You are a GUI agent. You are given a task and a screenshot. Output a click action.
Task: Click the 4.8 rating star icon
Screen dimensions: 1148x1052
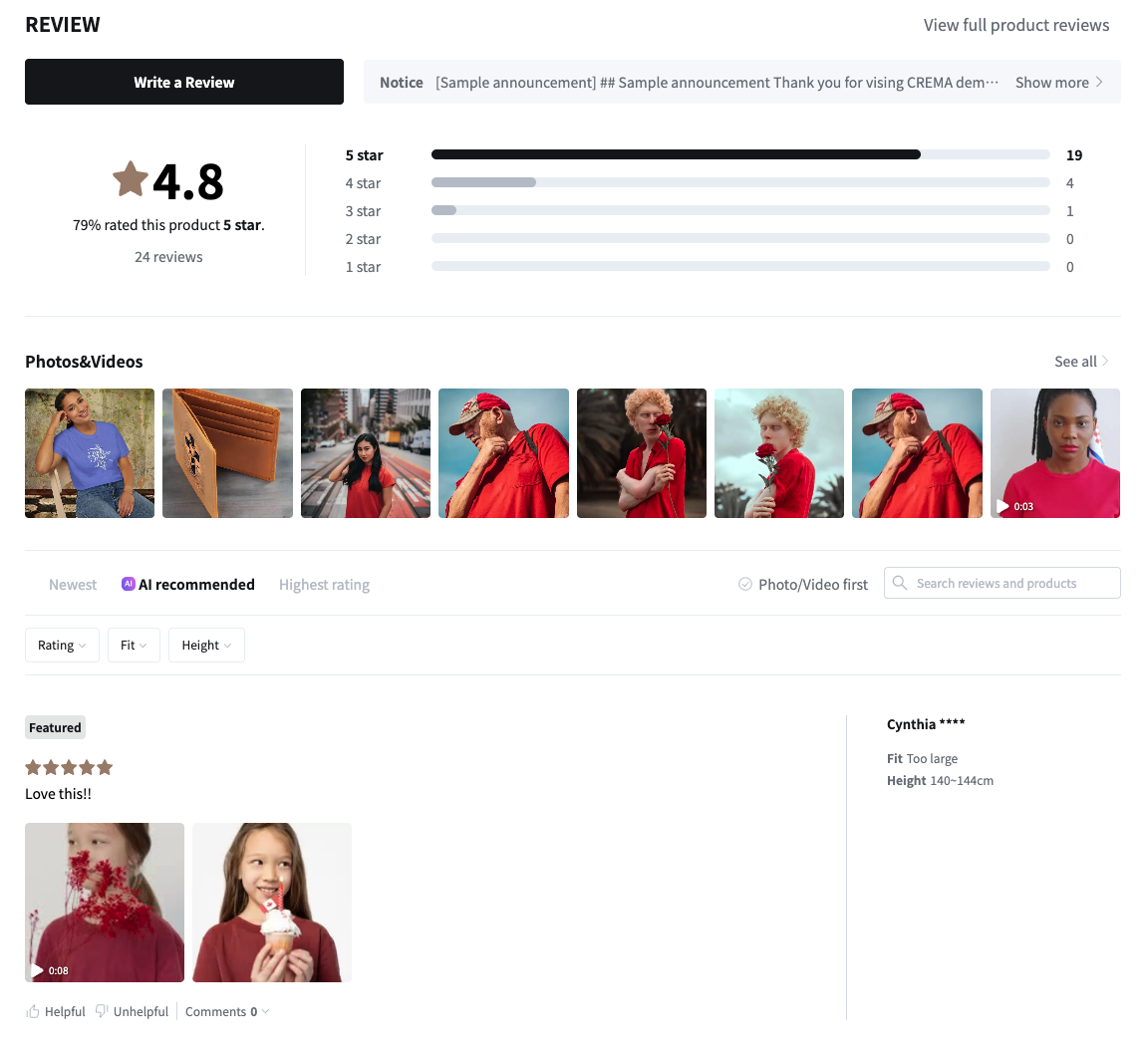point(131,180)
